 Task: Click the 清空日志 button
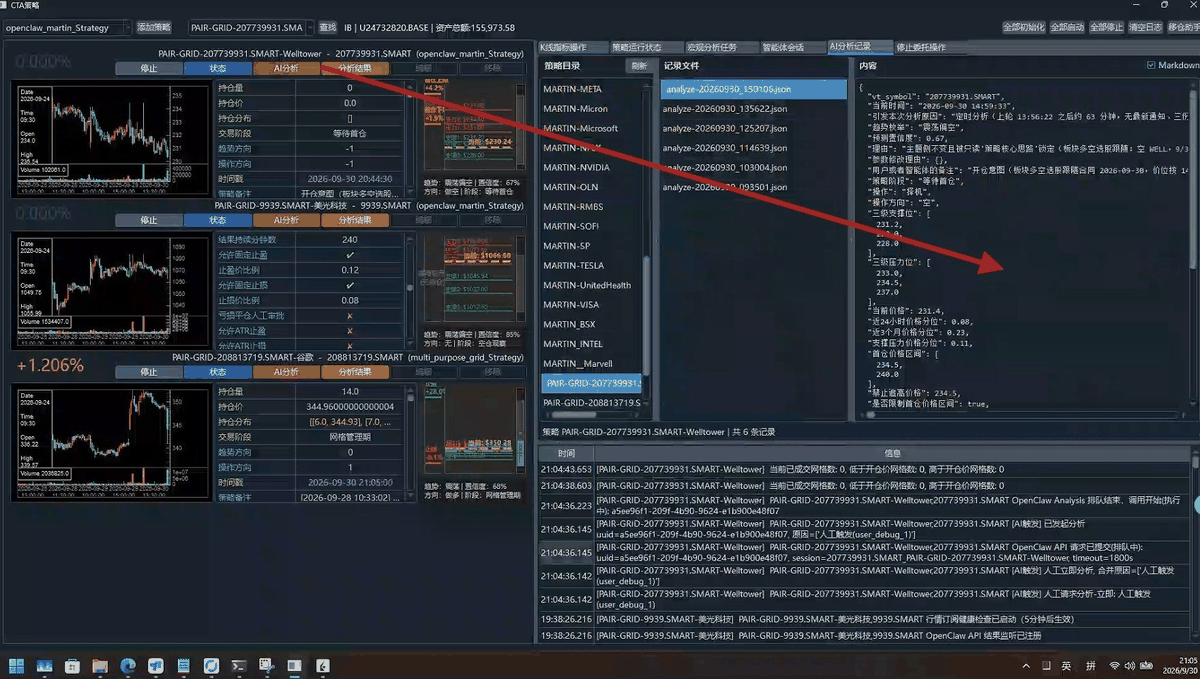click(x=1145, y=28)
